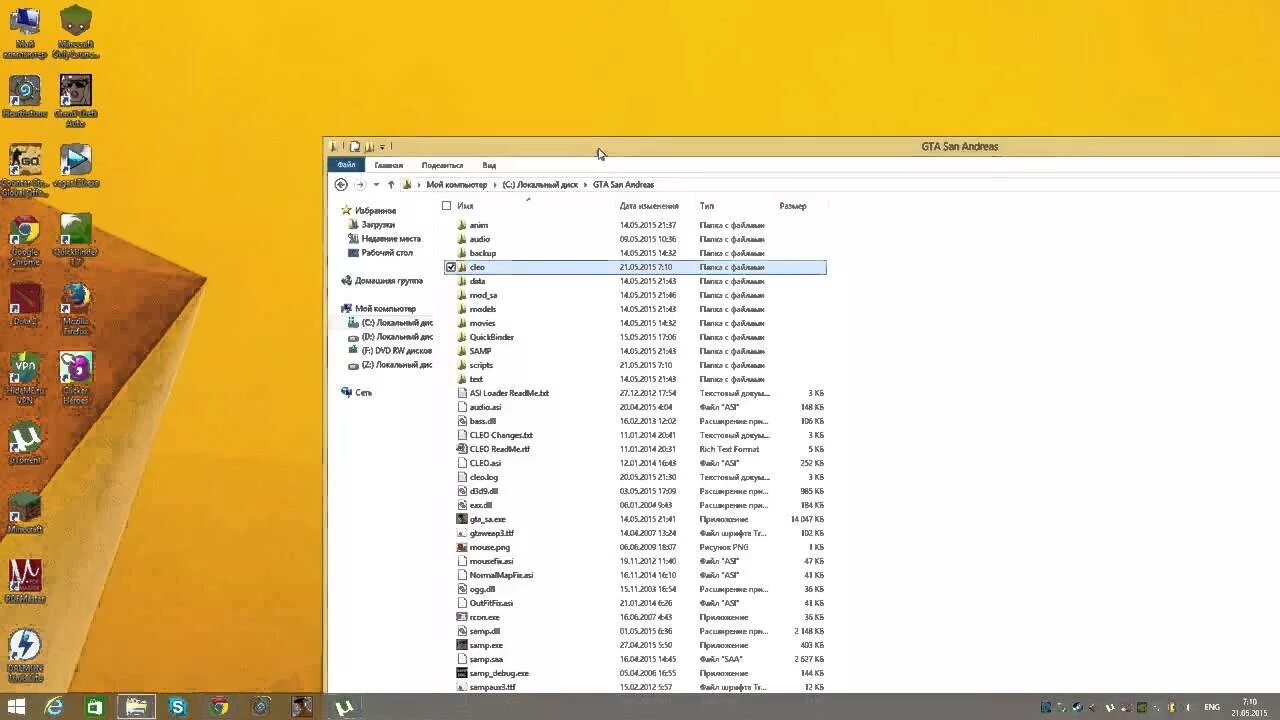Open the DAEMON Tools Lite desktop icon
This screenshot has width=1280, height=720.
pyautogui.click(x=25, y=655)
